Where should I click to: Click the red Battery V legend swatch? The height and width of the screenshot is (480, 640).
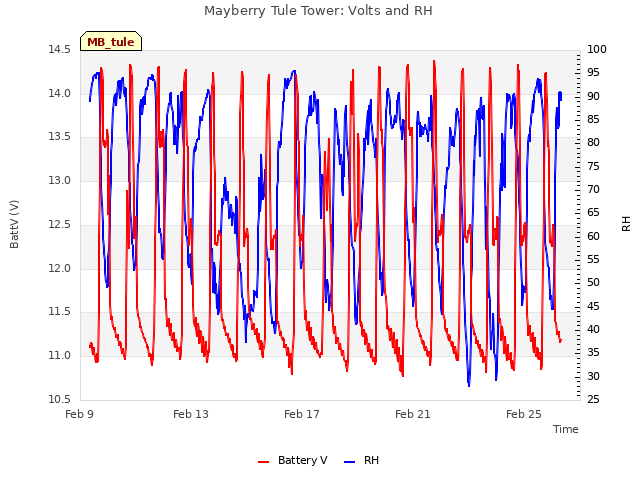pos(264,462)
